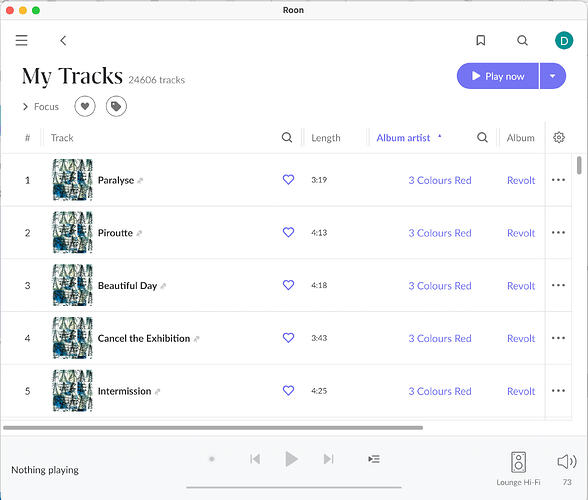
Task: Toggle the favorites filter heart button
Action: pyautogui.click(x=85, y=107)
